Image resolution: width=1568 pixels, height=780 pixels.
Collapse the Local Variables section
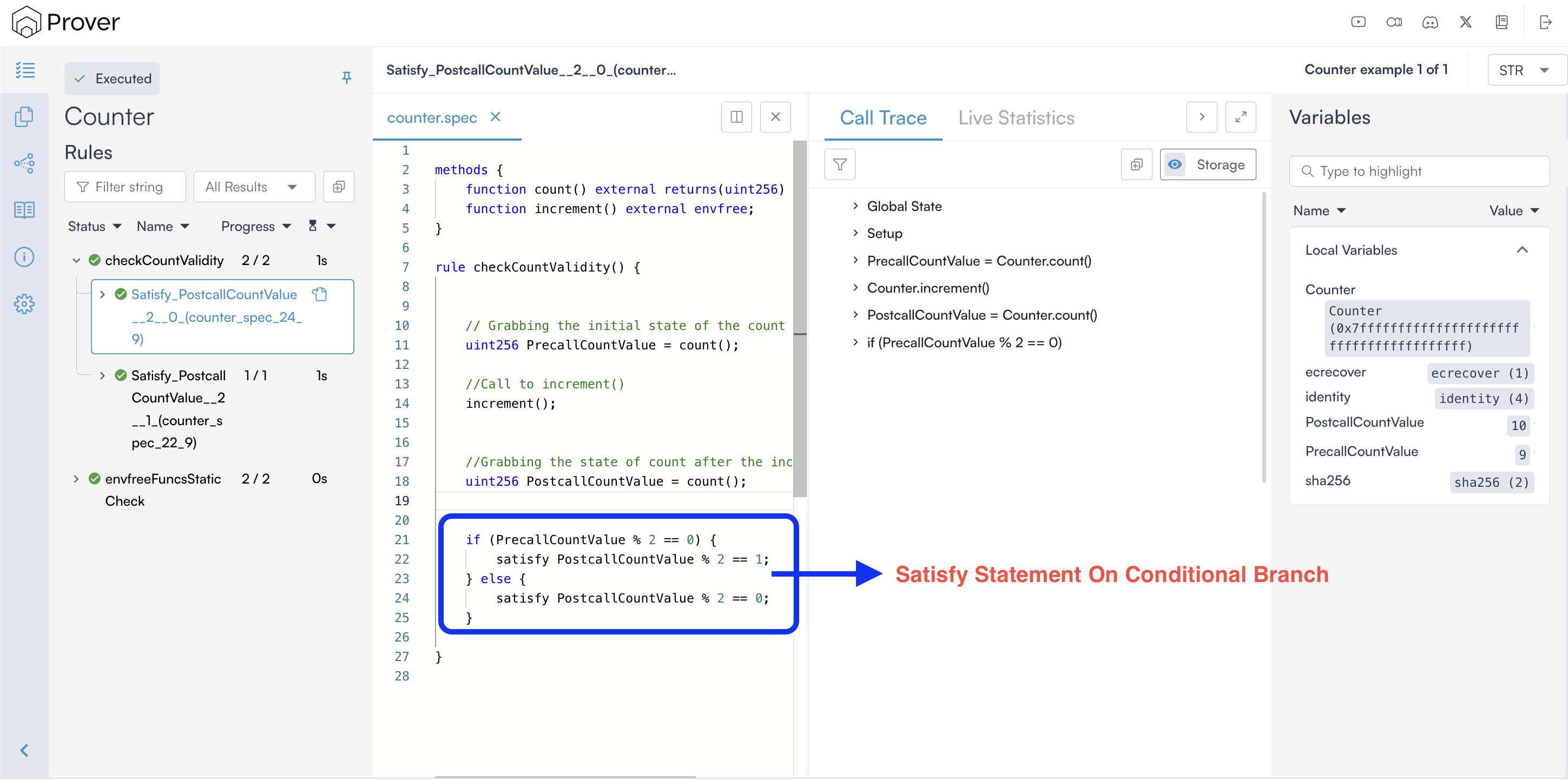(x=1521, y=250)
